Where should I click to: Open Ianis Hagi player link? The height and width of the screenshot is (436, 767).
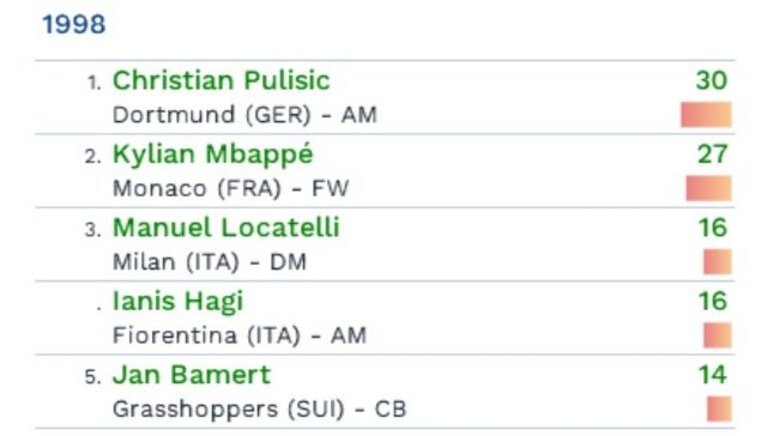pos(178,302)
